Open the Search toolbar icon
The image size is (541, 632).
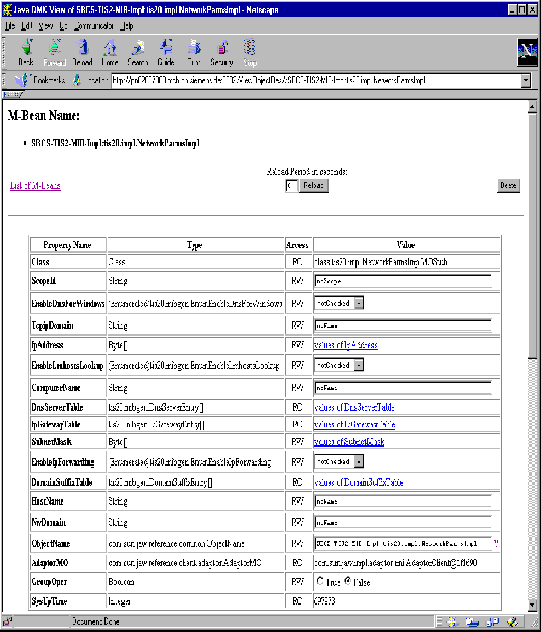137,52
